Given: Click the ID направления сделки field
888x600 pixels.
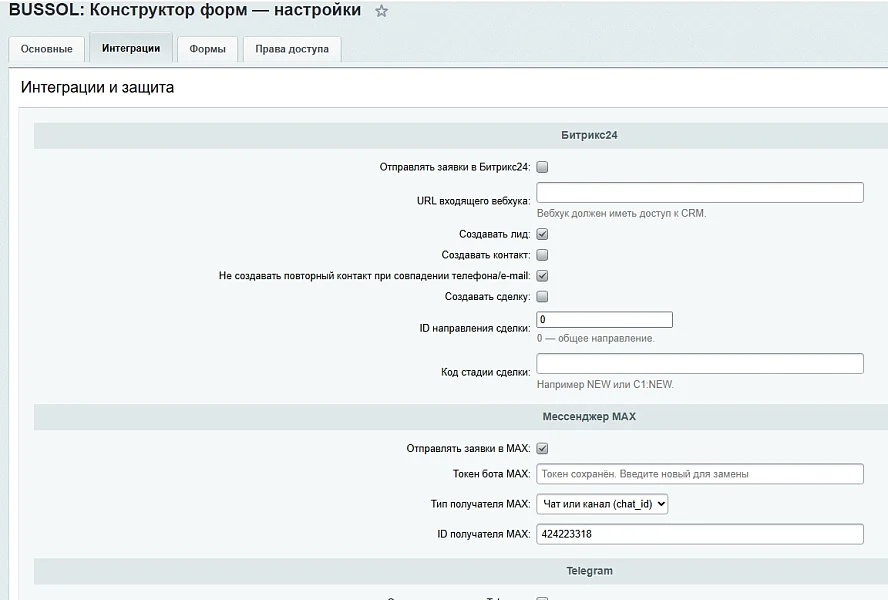Looking at the screenshot, I should click(x=604, y=320).
